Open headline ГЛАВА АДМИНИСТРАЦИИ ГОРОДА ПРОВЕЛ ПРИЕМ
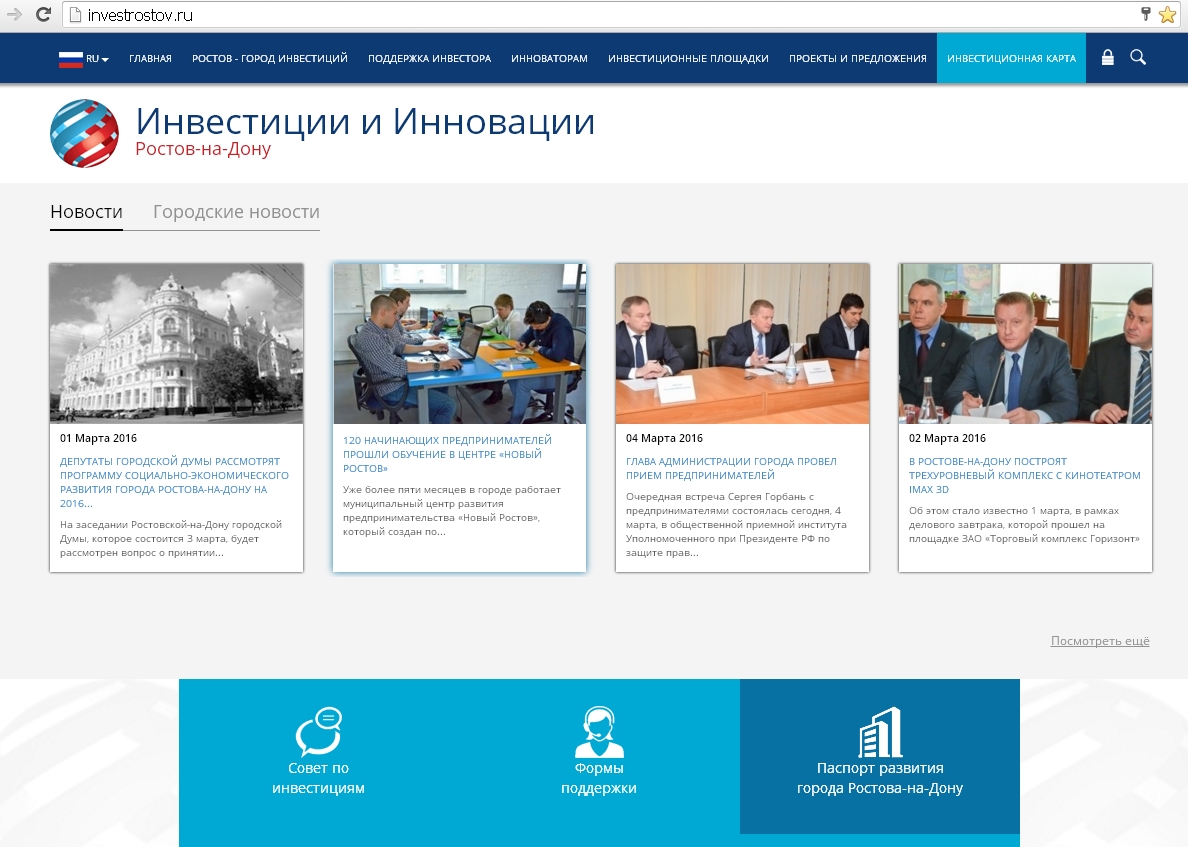 [731, 468]
